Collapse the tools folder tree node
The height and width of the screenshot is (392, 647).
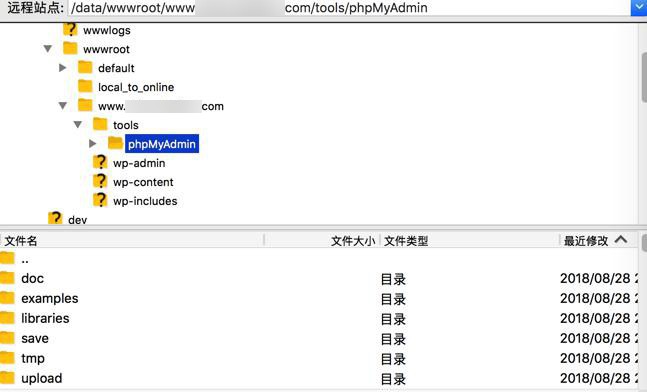(x=78, y=125)
